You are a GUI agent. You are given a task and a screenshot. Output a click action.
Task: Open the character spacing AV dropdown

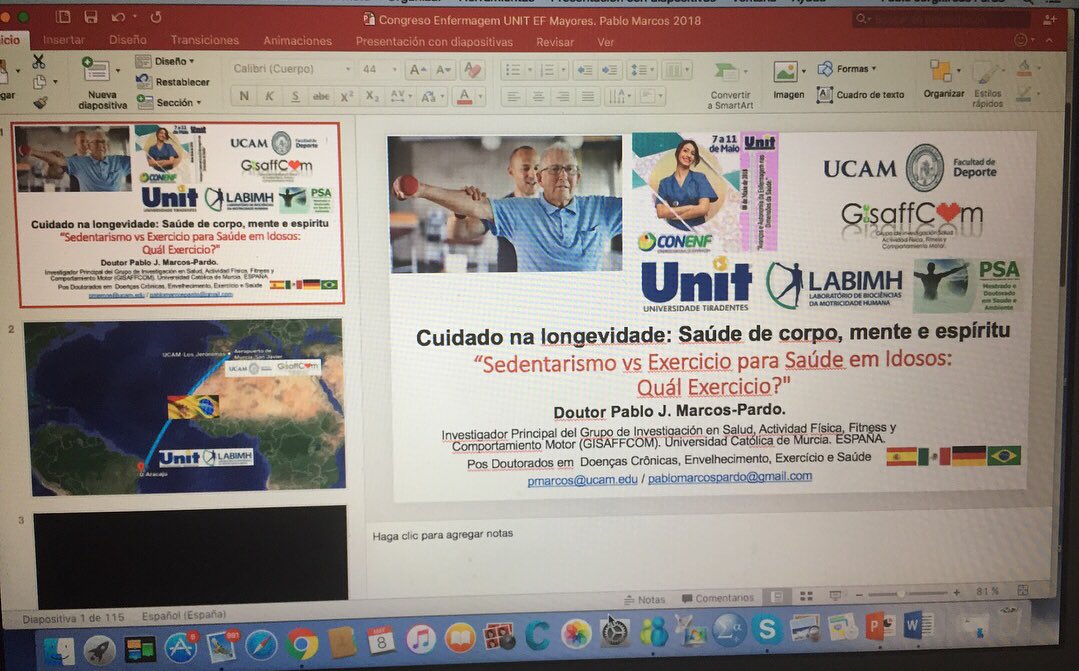(x=399, y=96)
